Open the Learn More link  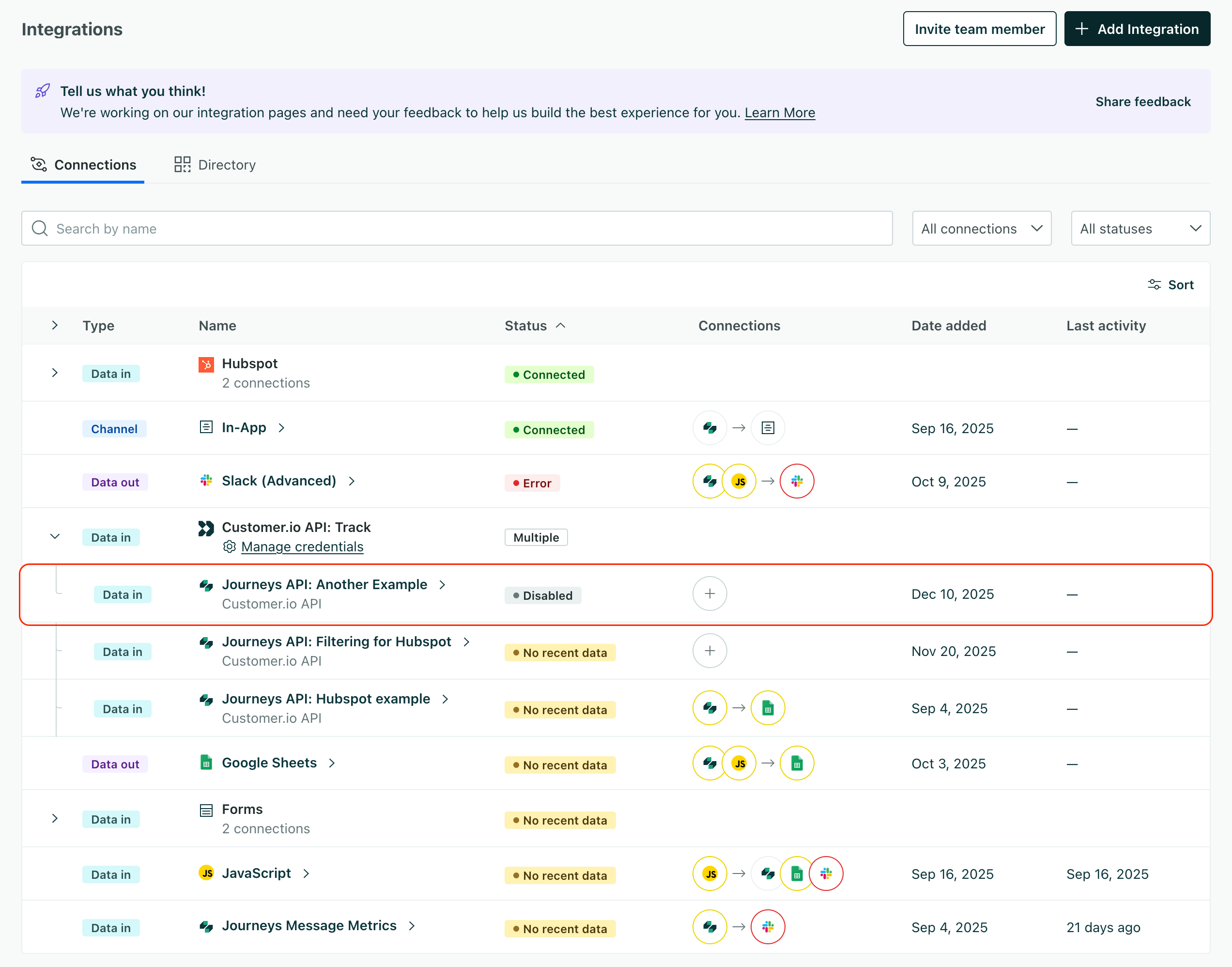780,113
